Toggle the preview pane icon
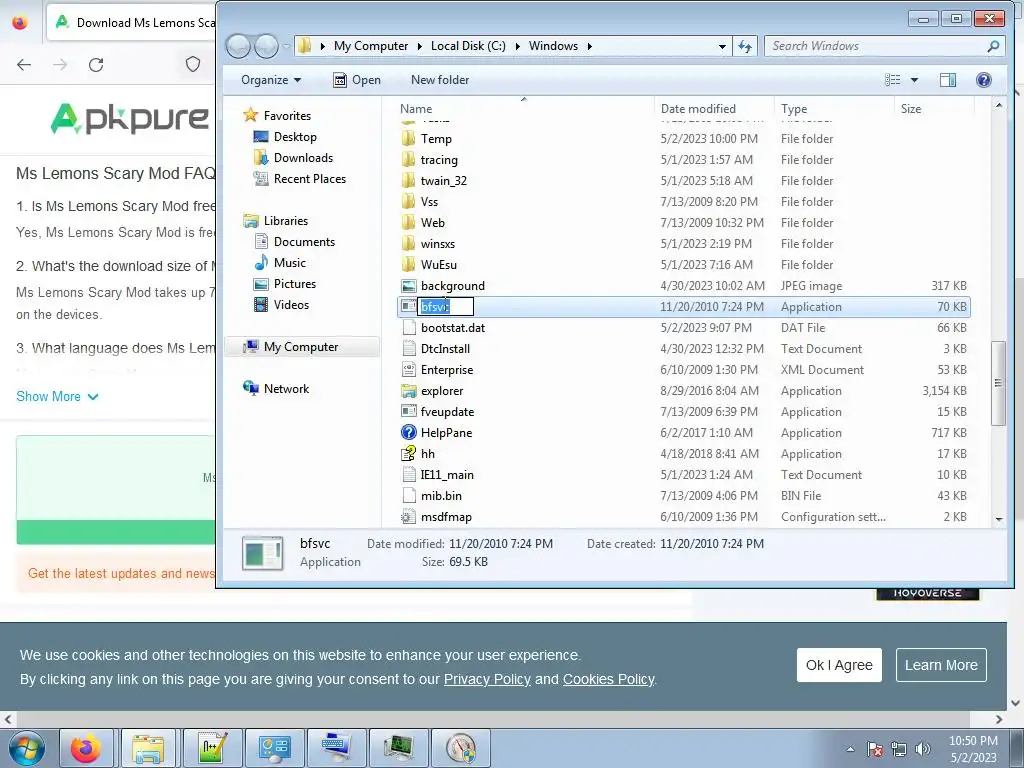The width and height of the screenshot is (1024, 768). [x=948, y=80]
